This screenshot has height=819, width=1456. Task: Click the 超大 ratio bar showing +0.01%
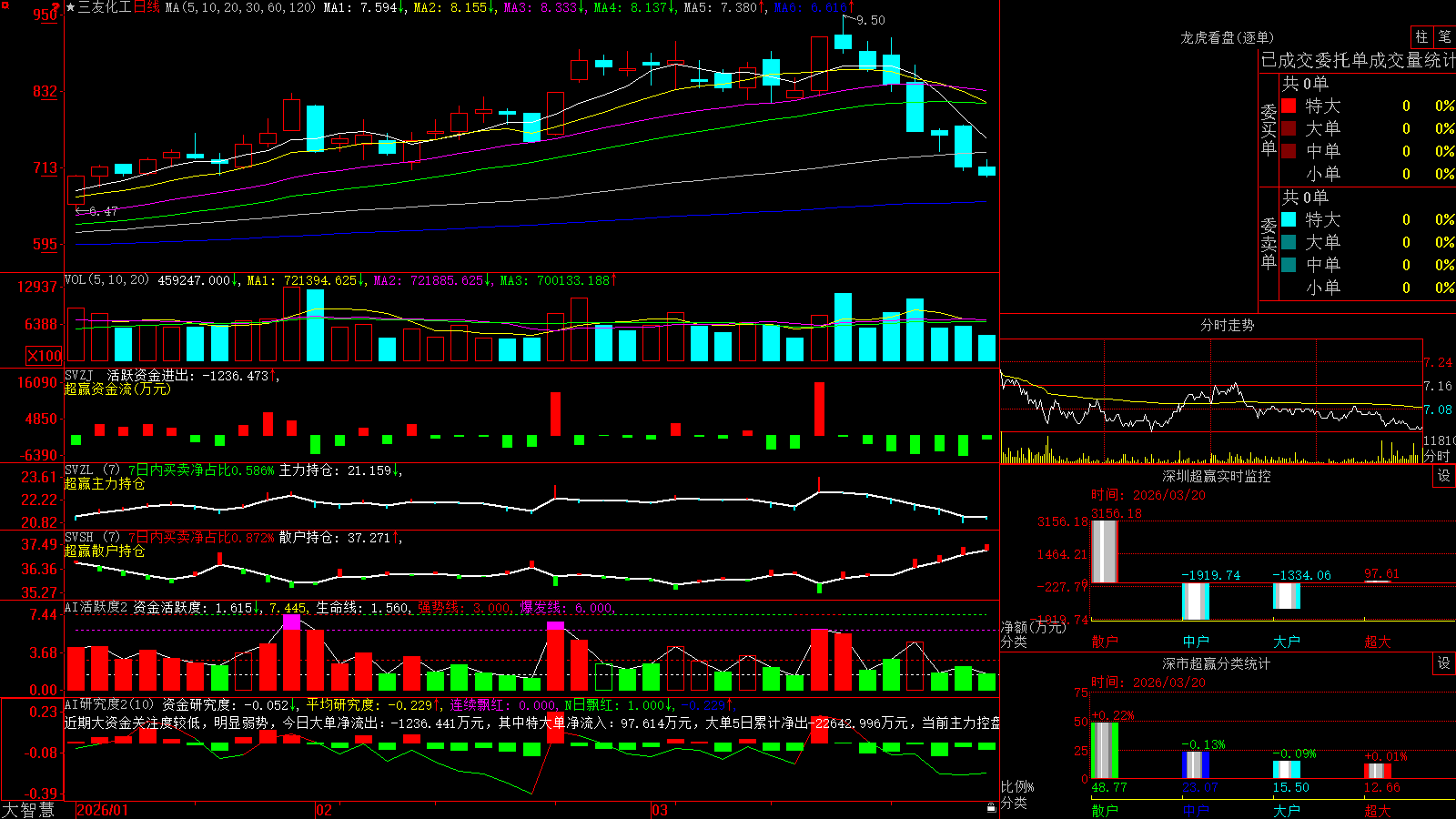coord(1378,772)
